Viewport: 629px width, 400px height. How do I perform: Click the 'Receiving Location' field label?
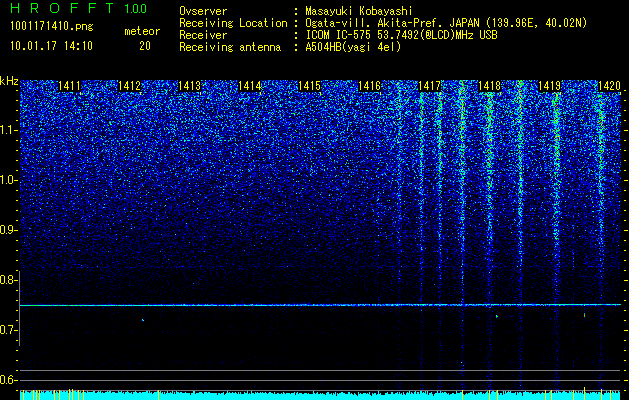coord(233,23)
